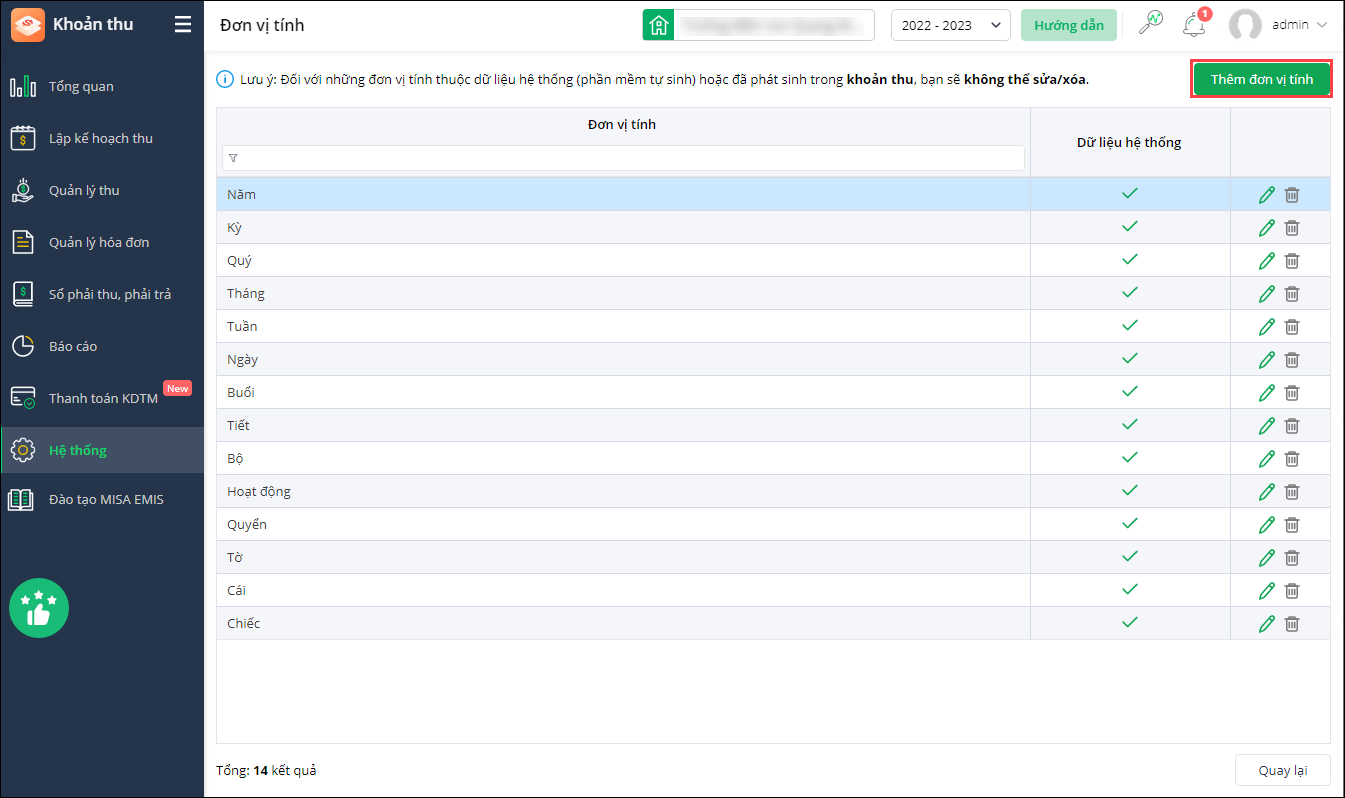Screen dimensions: 1345x798
Task: Delete the Tiết unit row
Action: (1292, 426)
